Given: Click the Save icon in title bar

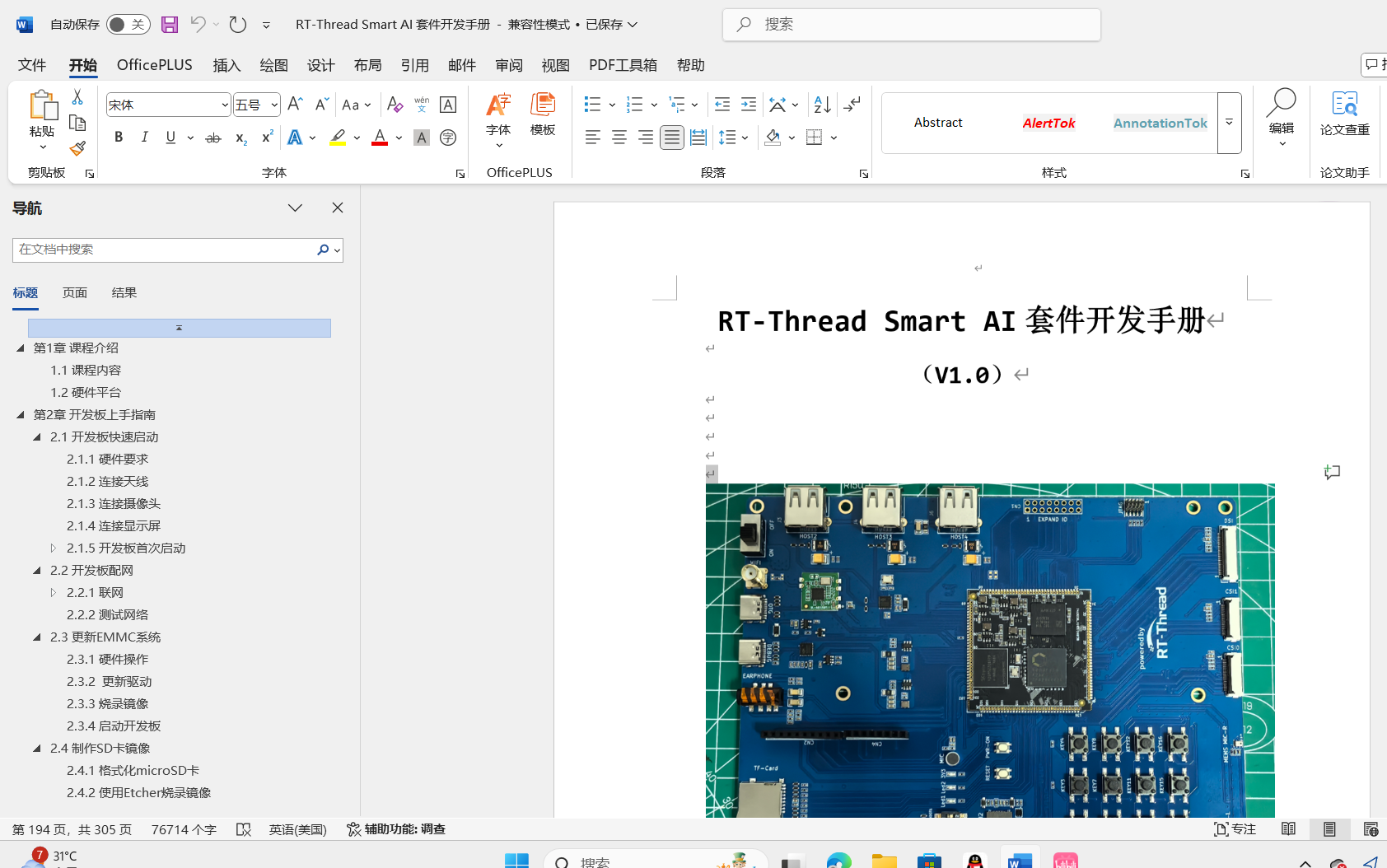Looking at the screenshot, I should (170, 25).
